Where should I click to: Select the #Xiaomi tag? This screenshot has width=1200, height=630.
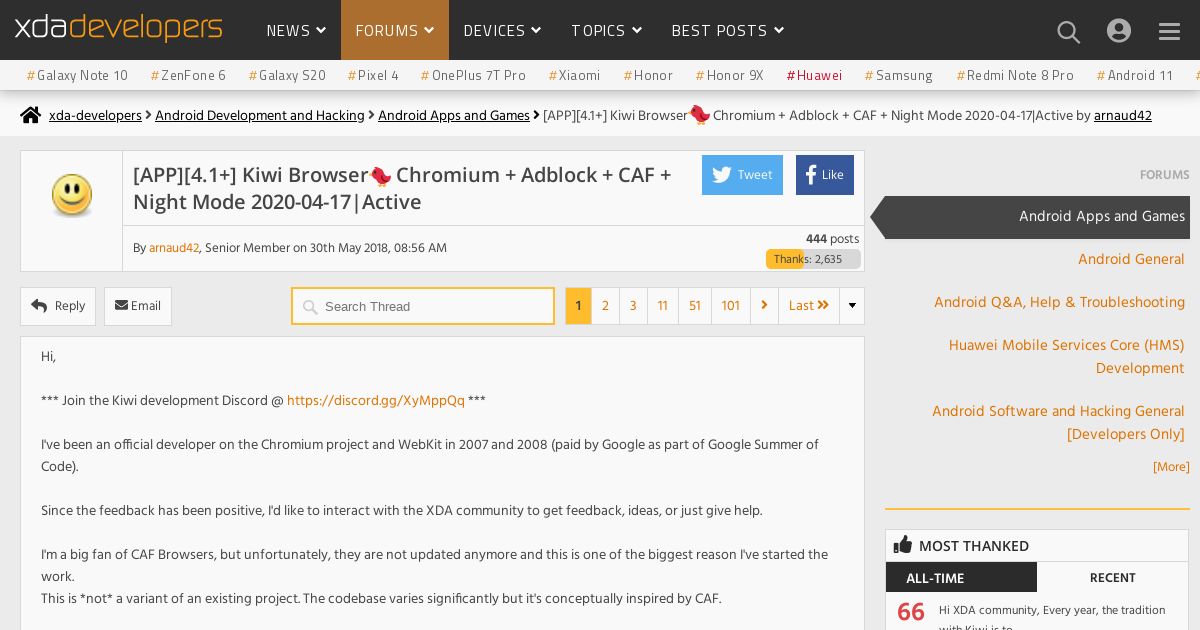tap(574, 75)
